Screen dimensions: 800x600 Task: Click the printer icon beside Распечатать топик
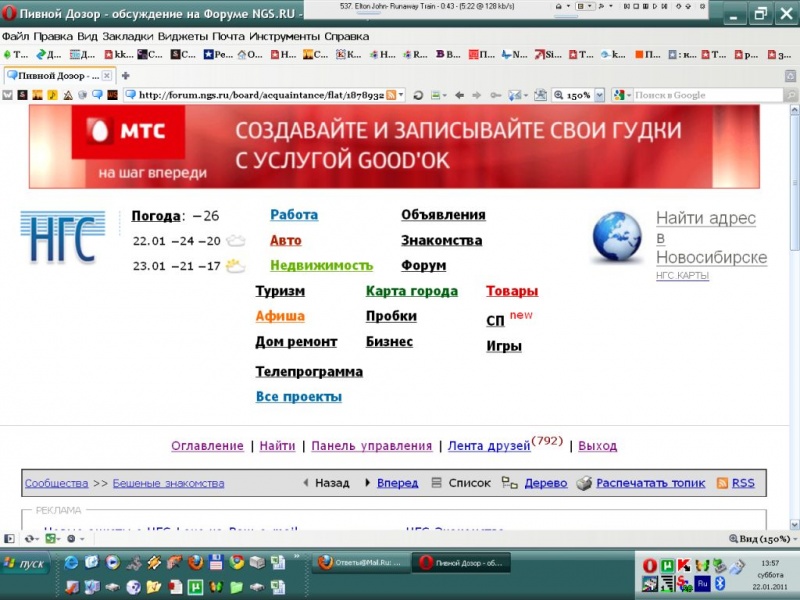(585, 483)
